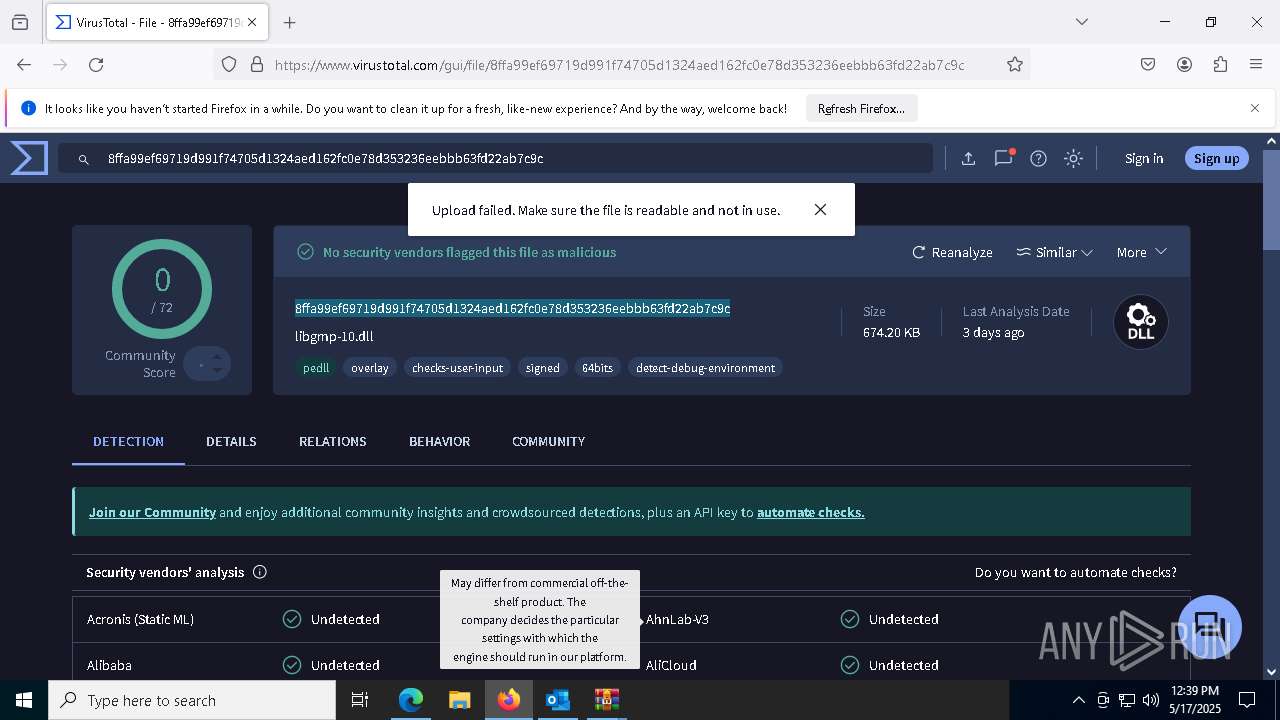Click the info icon beside Security vendors' analysis
The image size is (1280, 720).
click(x=260, y=572)
